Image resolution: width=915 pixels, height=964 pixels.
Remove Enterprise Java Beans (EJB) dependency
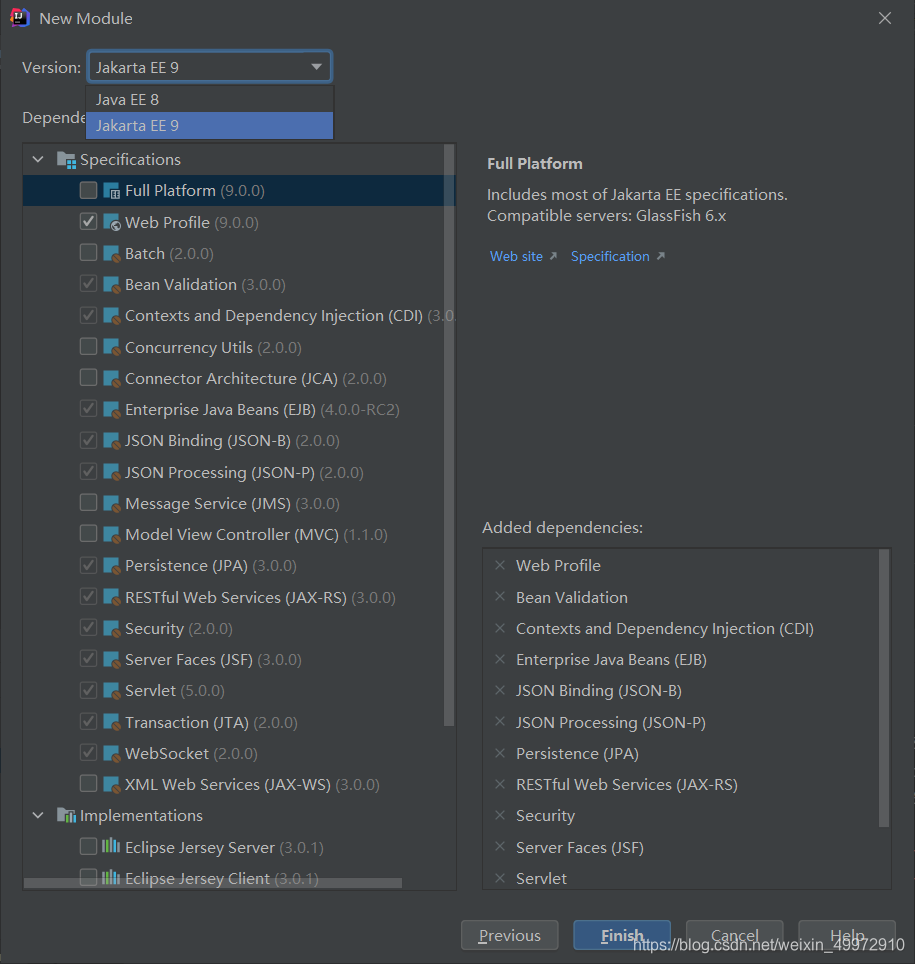pos(500,659)
